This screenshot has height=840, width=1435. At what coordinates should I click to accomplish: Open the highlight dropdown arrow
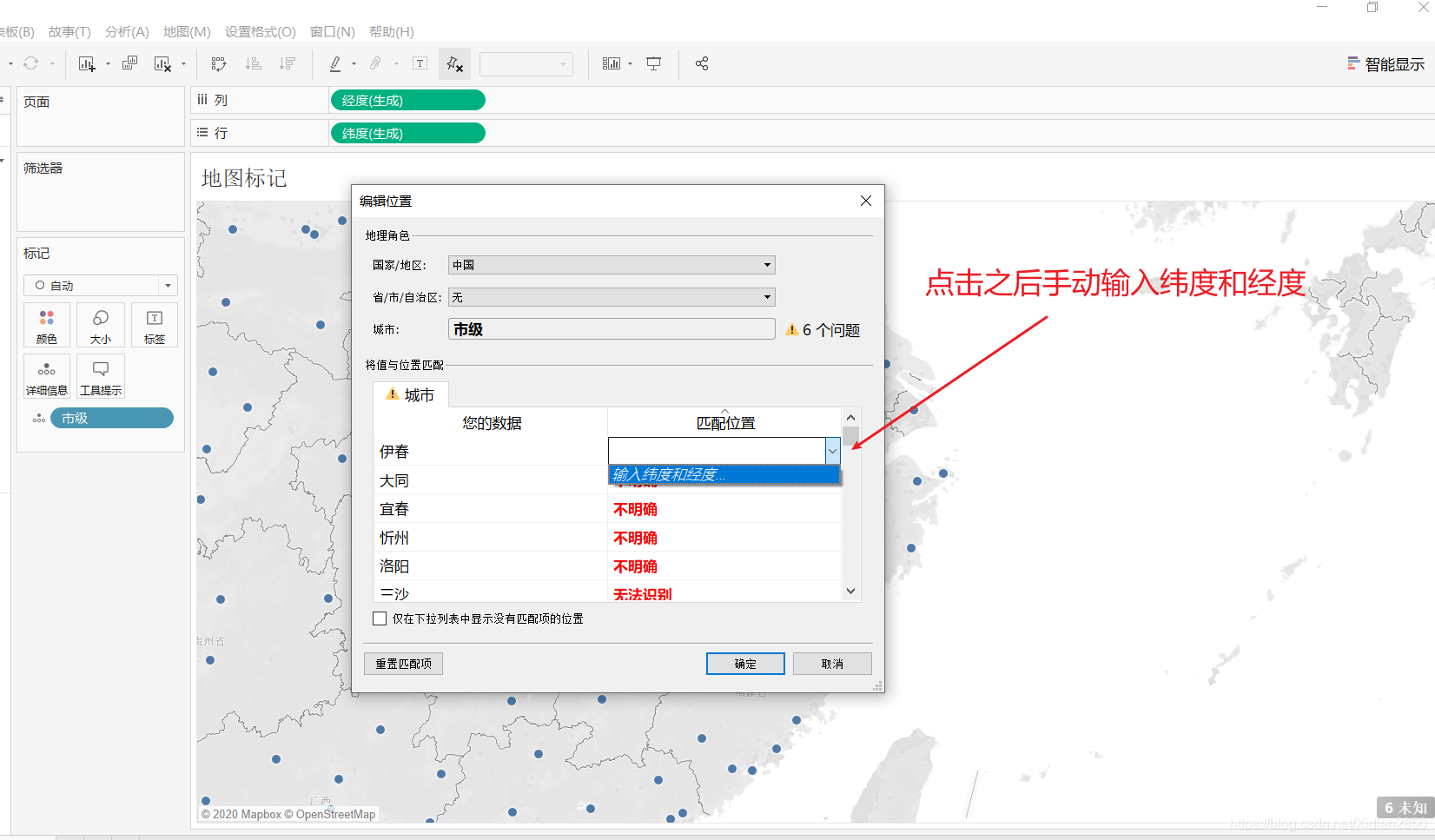click(x=354, y=63)
